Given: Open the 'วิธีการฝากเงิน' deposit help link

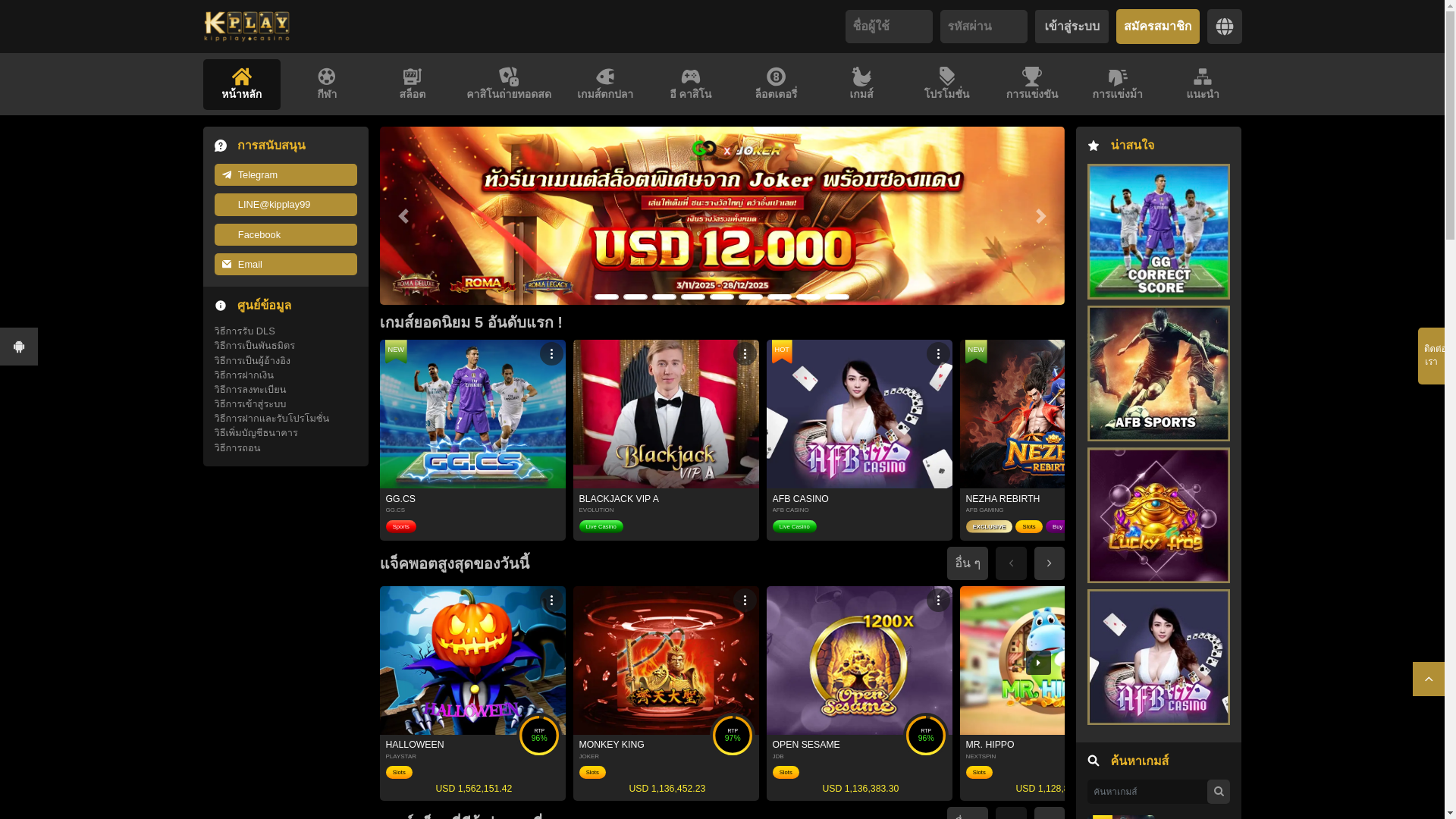Looking at the screenshot, I should tap(243, 375).
